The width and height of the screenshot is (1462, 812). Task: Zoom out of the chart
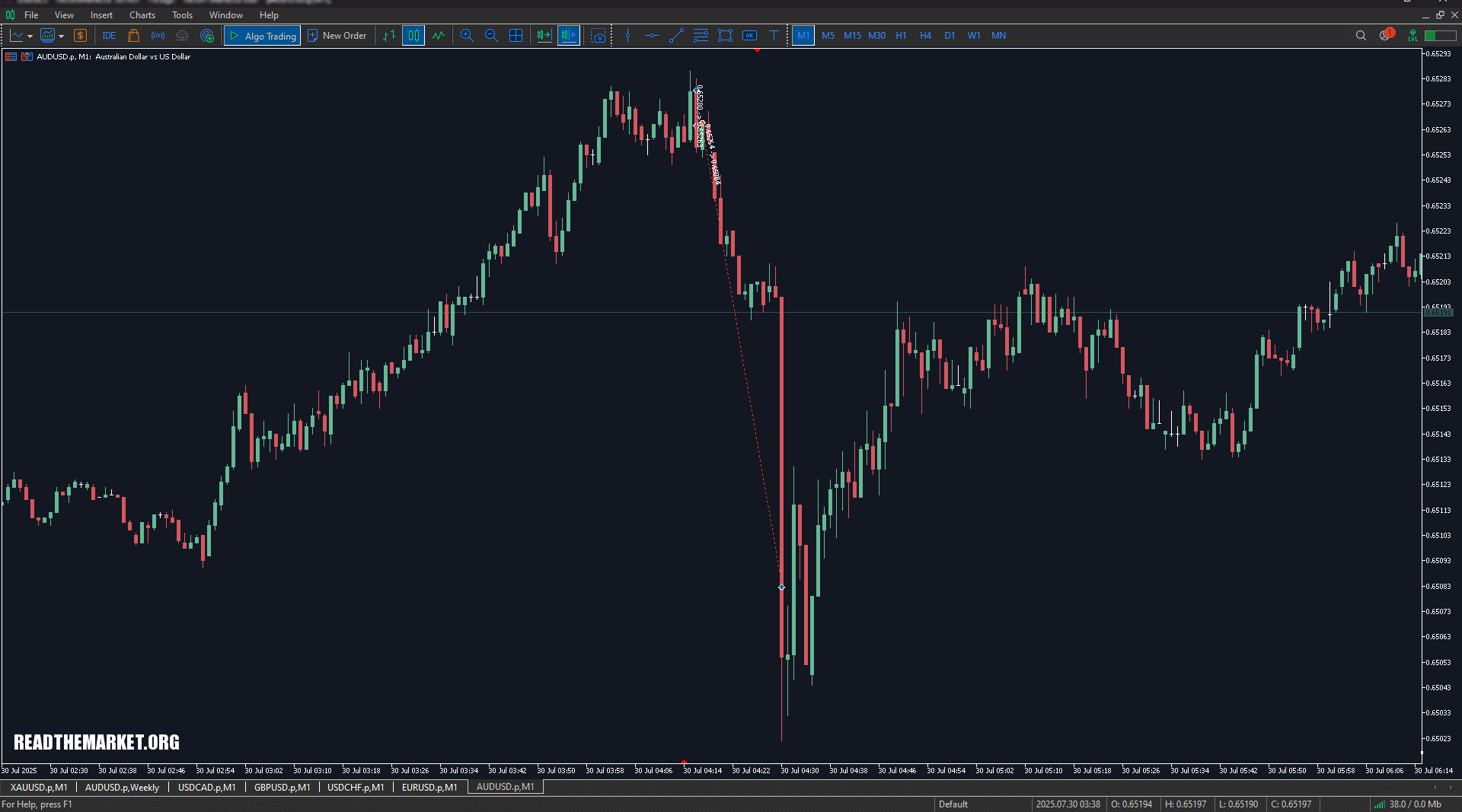pos(491,36)
